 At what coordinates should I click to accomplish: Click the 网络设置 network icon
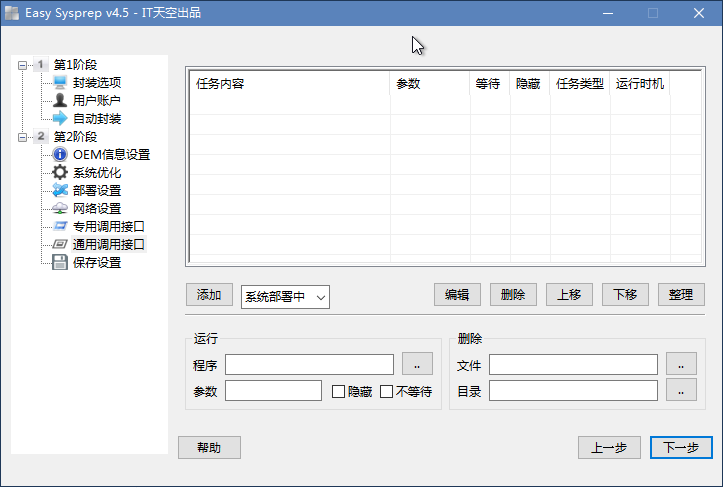[x=60, y=209]
